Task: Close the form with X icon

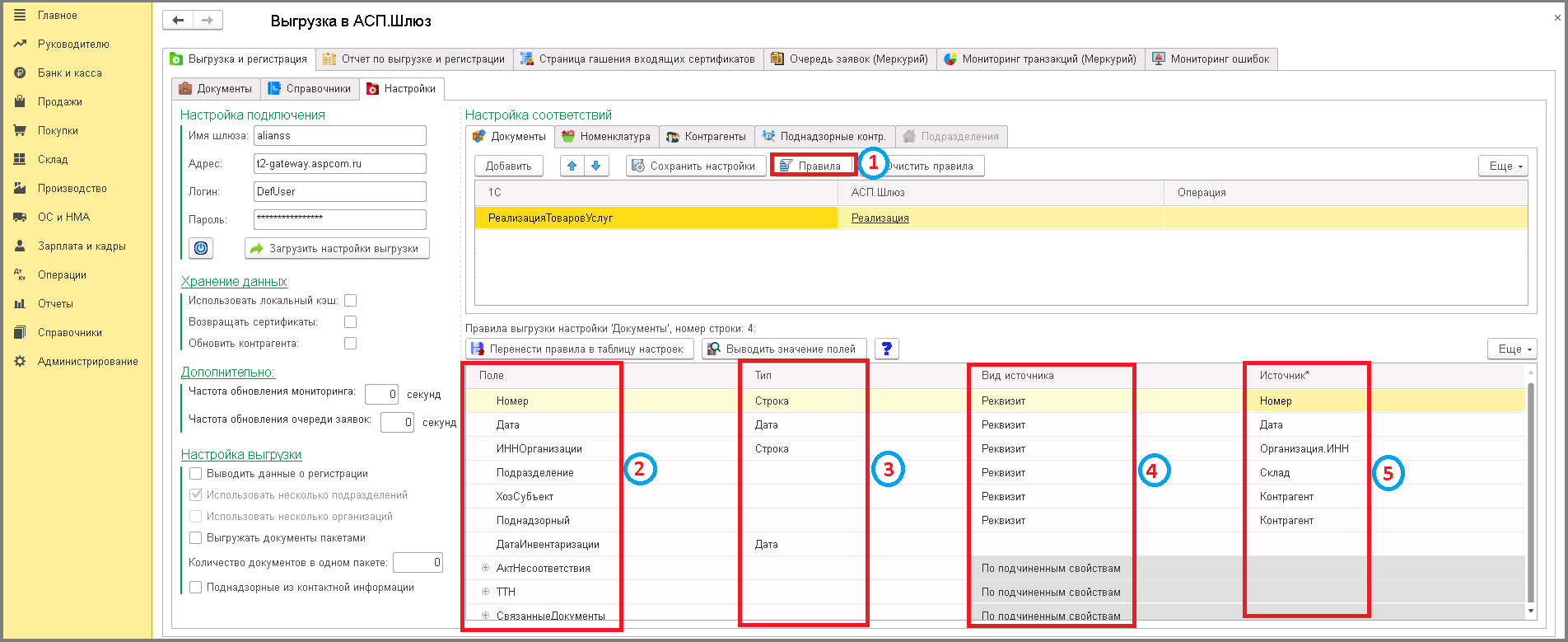Action: click(x=1557, y=17)
